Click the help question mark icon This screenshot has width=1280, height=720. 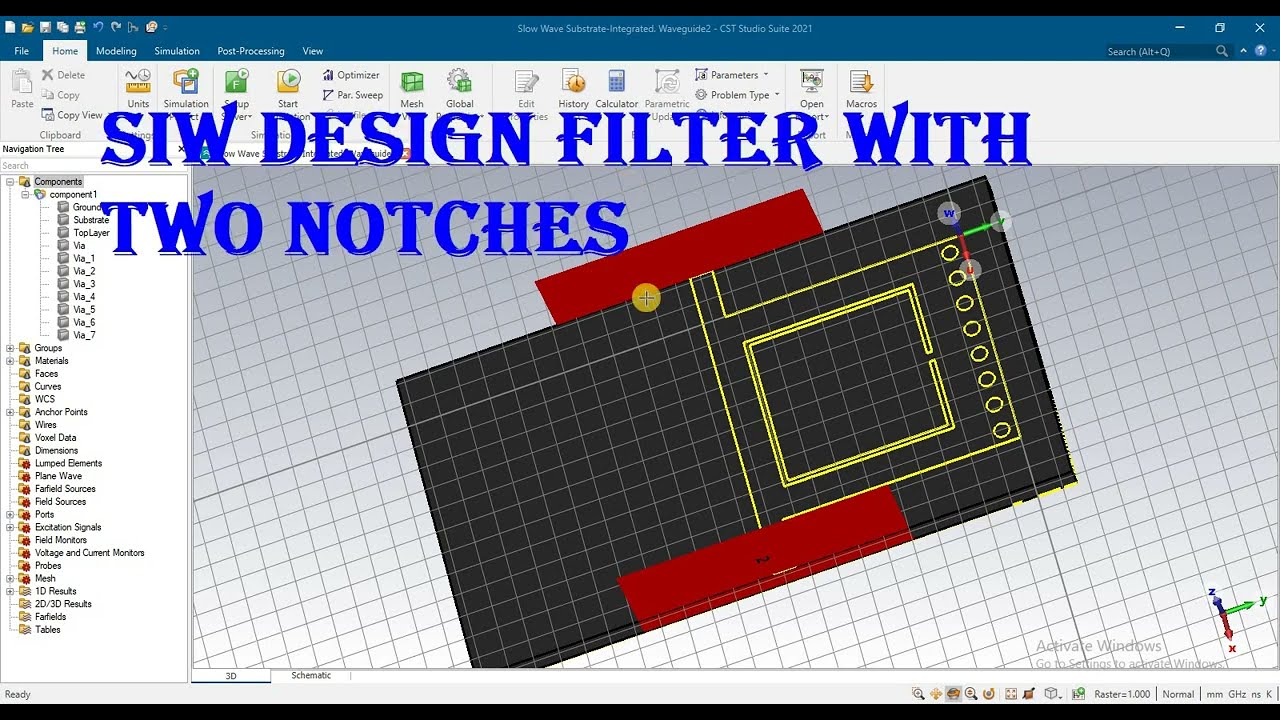point(1262,50)
